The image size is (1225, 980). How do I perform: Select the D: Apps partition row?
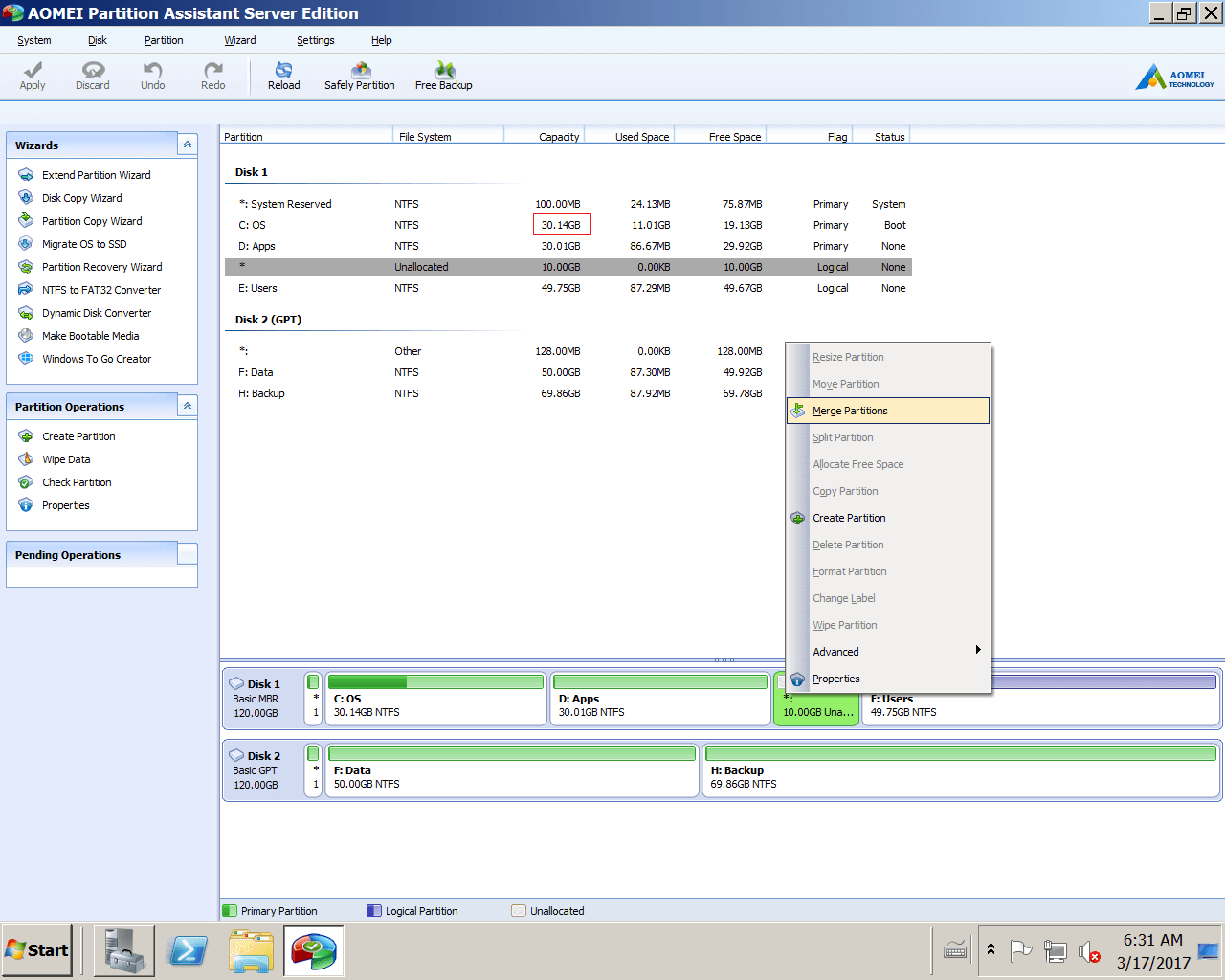568,246
